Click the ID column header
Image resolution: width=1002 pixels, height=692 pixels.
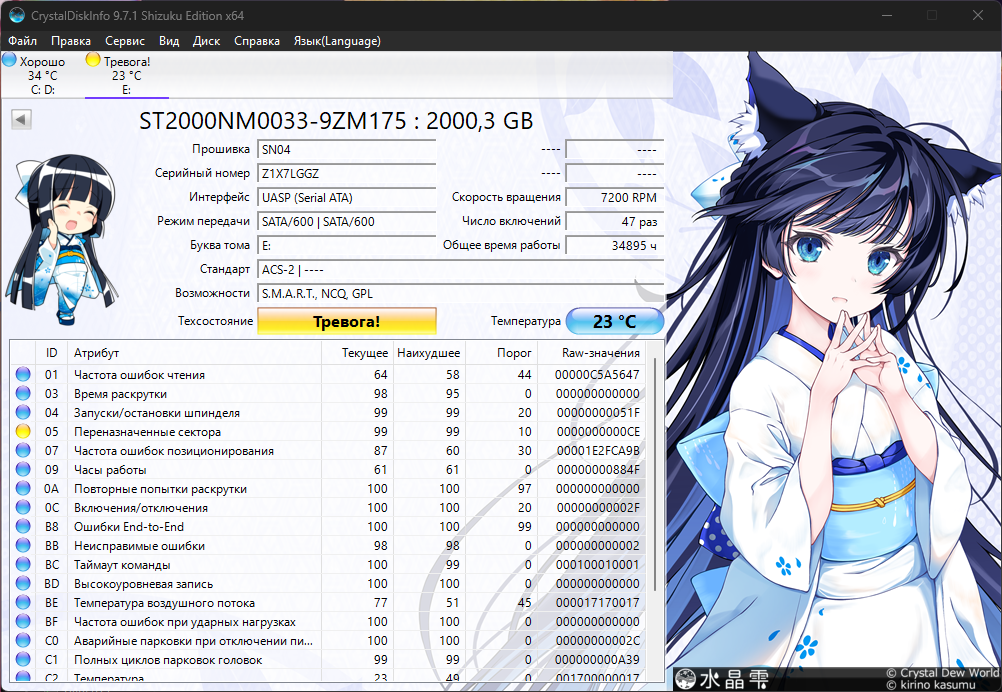(x=52, y=353)
